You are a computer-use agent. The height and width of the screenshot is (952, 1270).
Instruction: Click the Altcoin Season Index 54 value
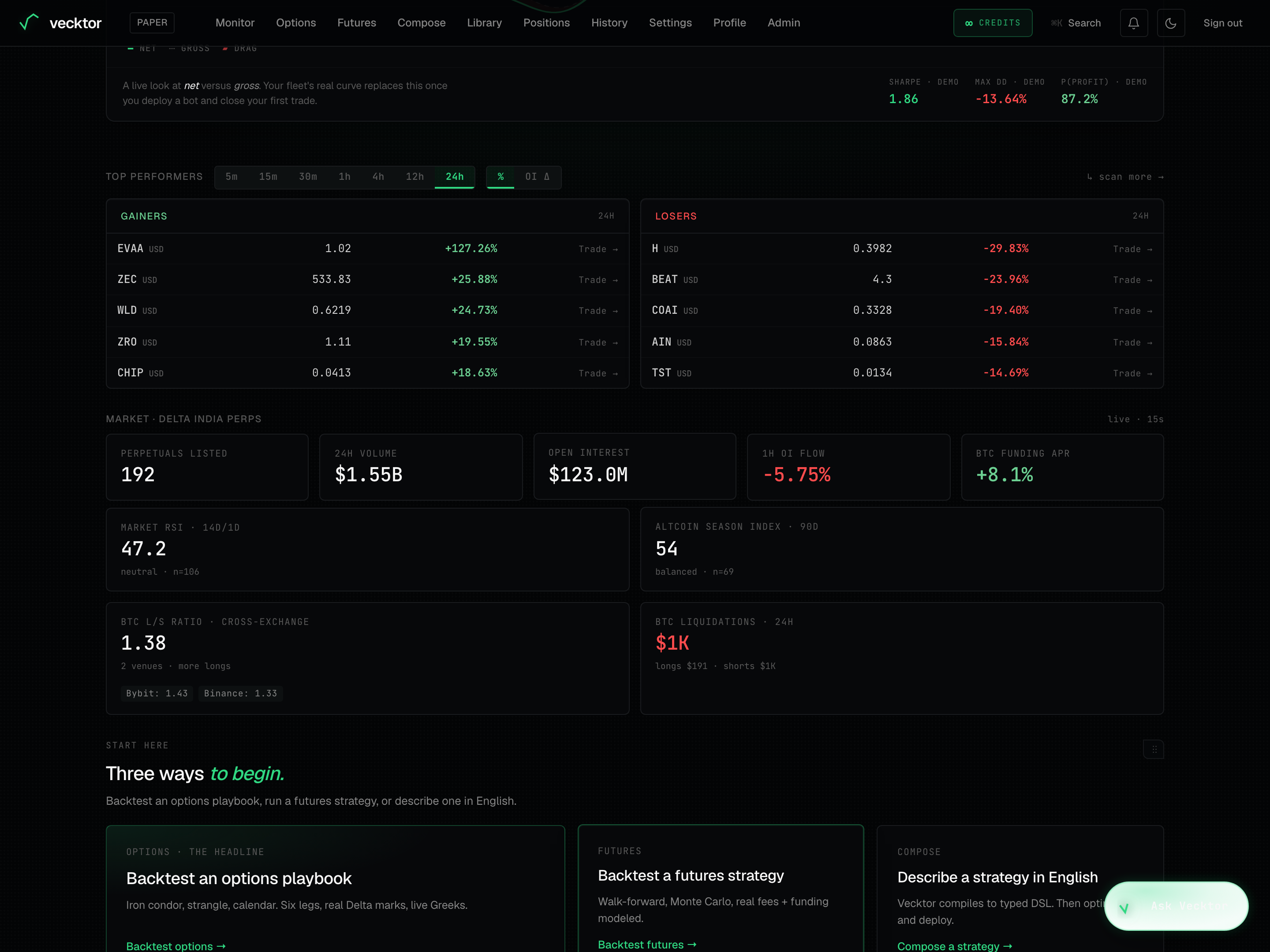[667, 549]
